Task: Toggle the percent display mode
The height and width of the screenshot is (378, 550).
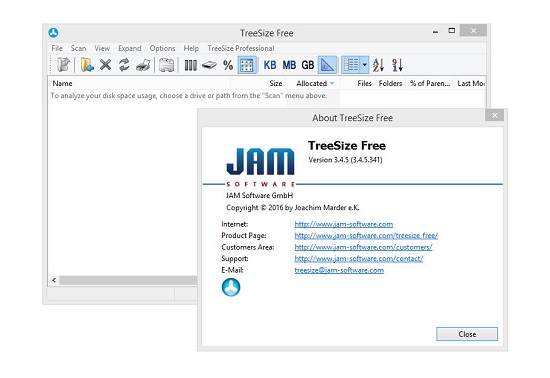Action: pos(228,65)
